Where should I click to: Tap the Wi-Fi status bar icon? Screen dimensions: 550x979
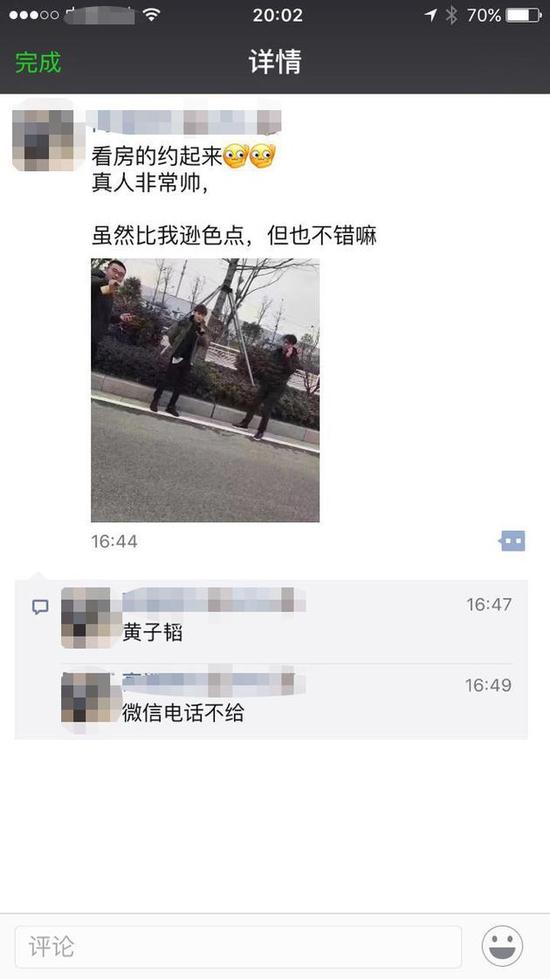150,15
